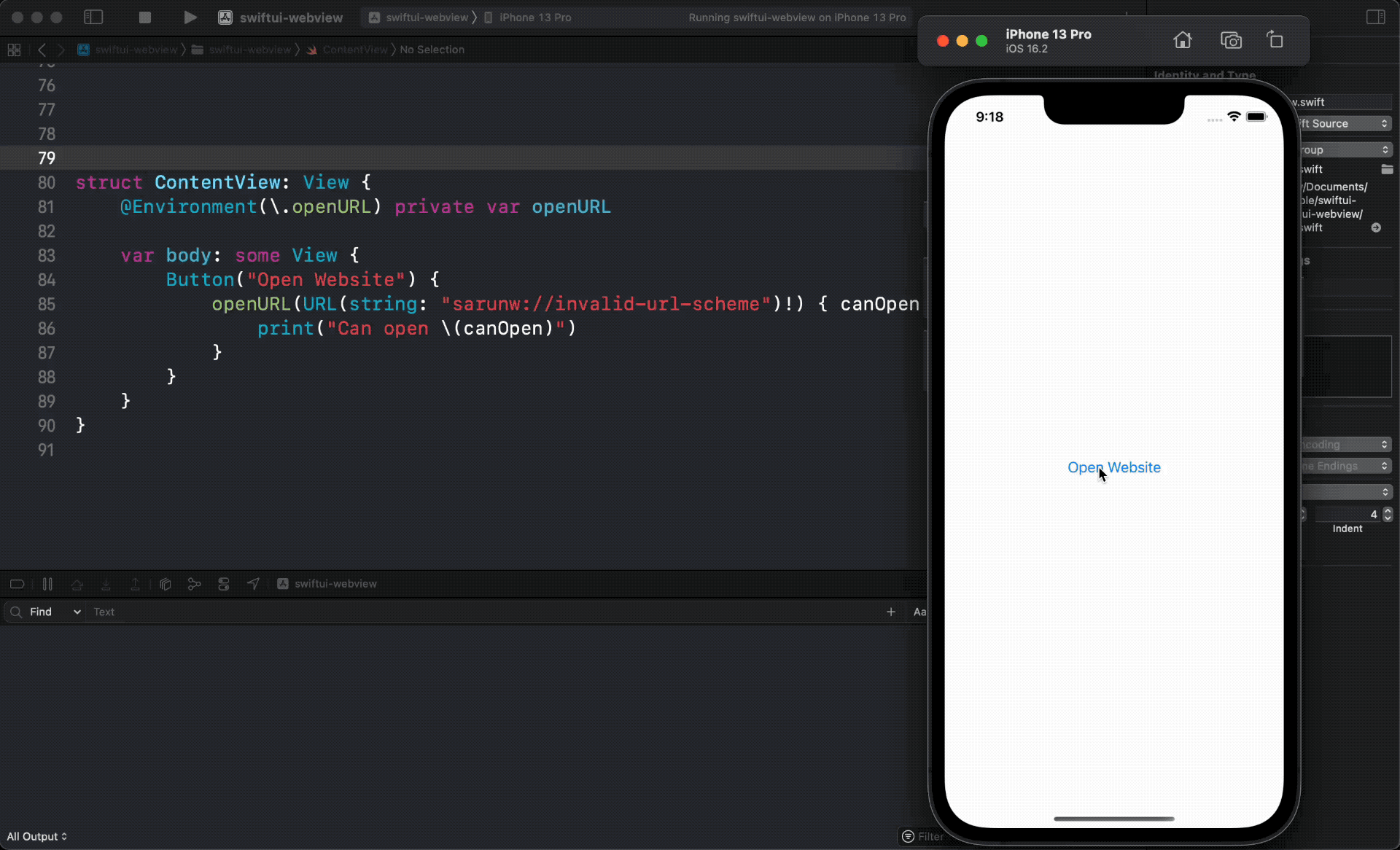
Task: Take a screenshot of the simulator
Action: pos(1231,40)
